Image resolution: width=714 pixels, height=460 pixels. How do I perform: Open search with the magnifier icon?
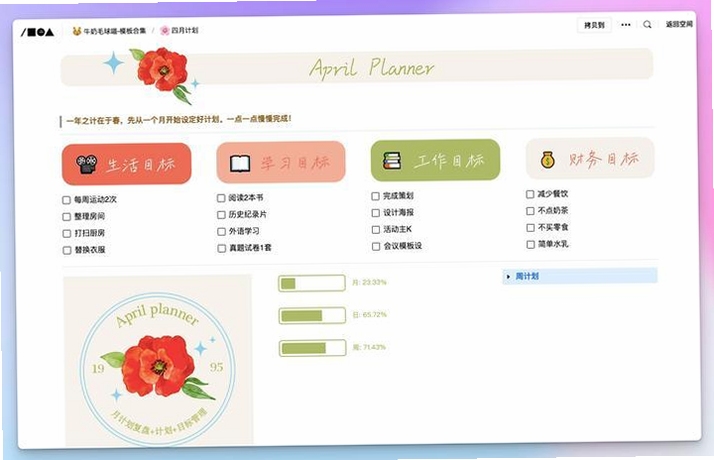click(x=647, y=25)
